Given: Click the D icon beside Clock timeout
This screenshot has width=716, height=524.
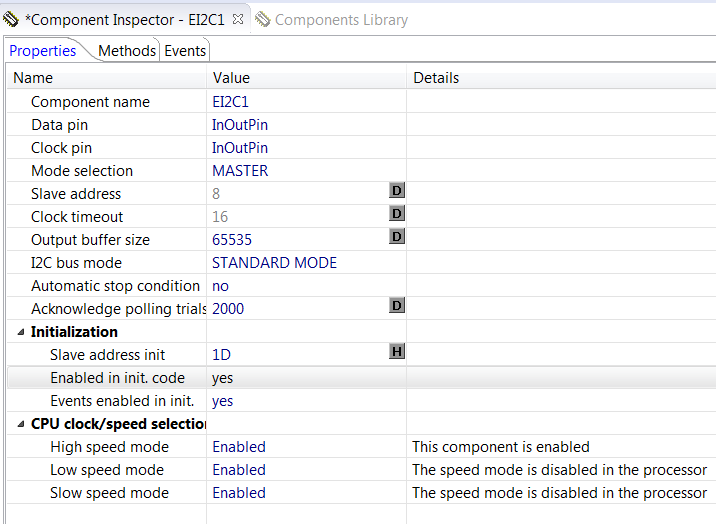Looking at the screenshot, I should [x=396, y=213].
